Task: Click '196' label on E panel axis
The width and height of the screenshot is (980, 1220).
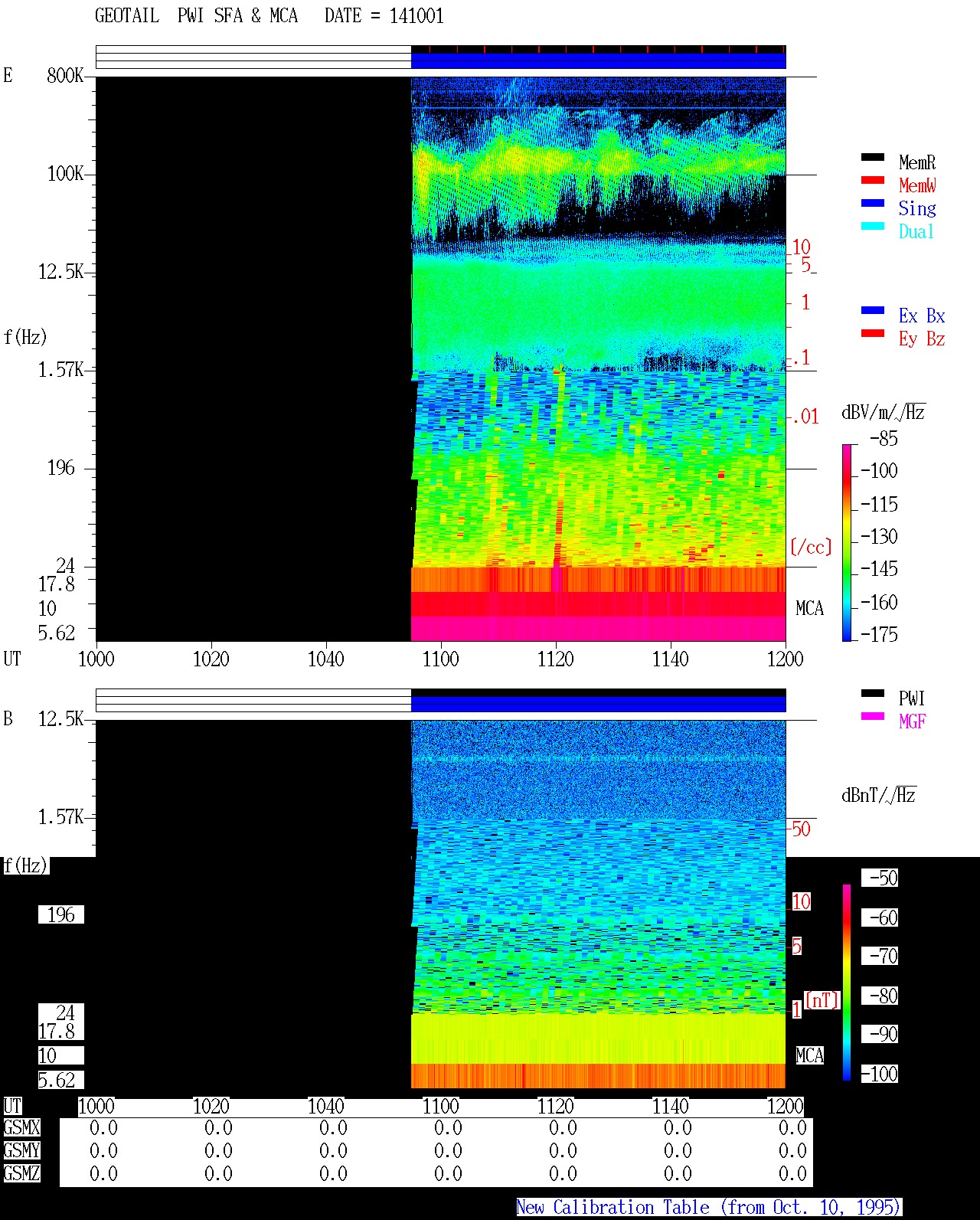Action: 61,467
